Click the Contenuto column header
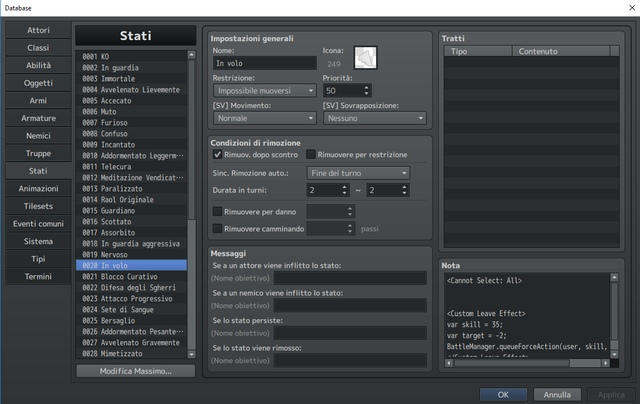 (x=561, y=51)
